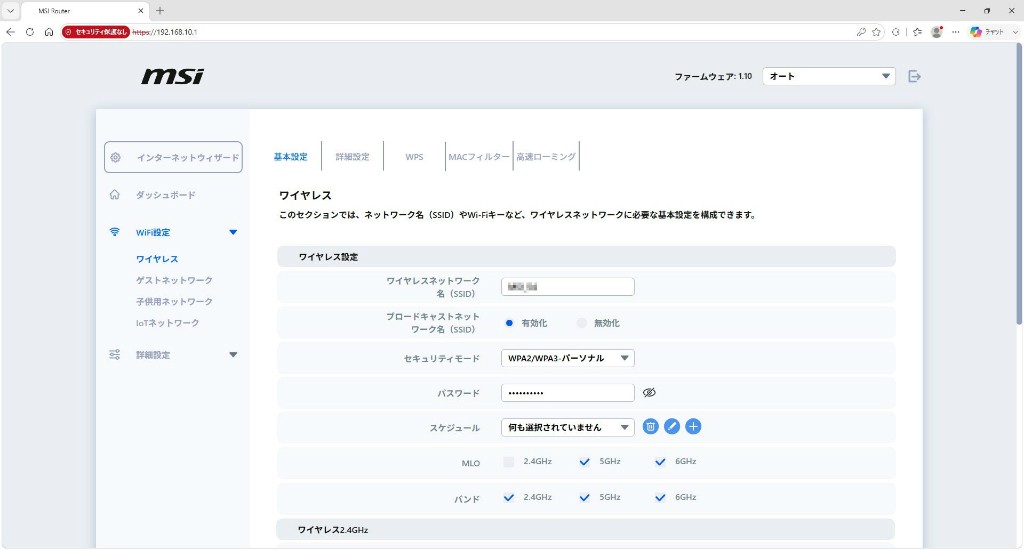
Task: Switch to the 詳細設定 tab
Action: [353, 157]
